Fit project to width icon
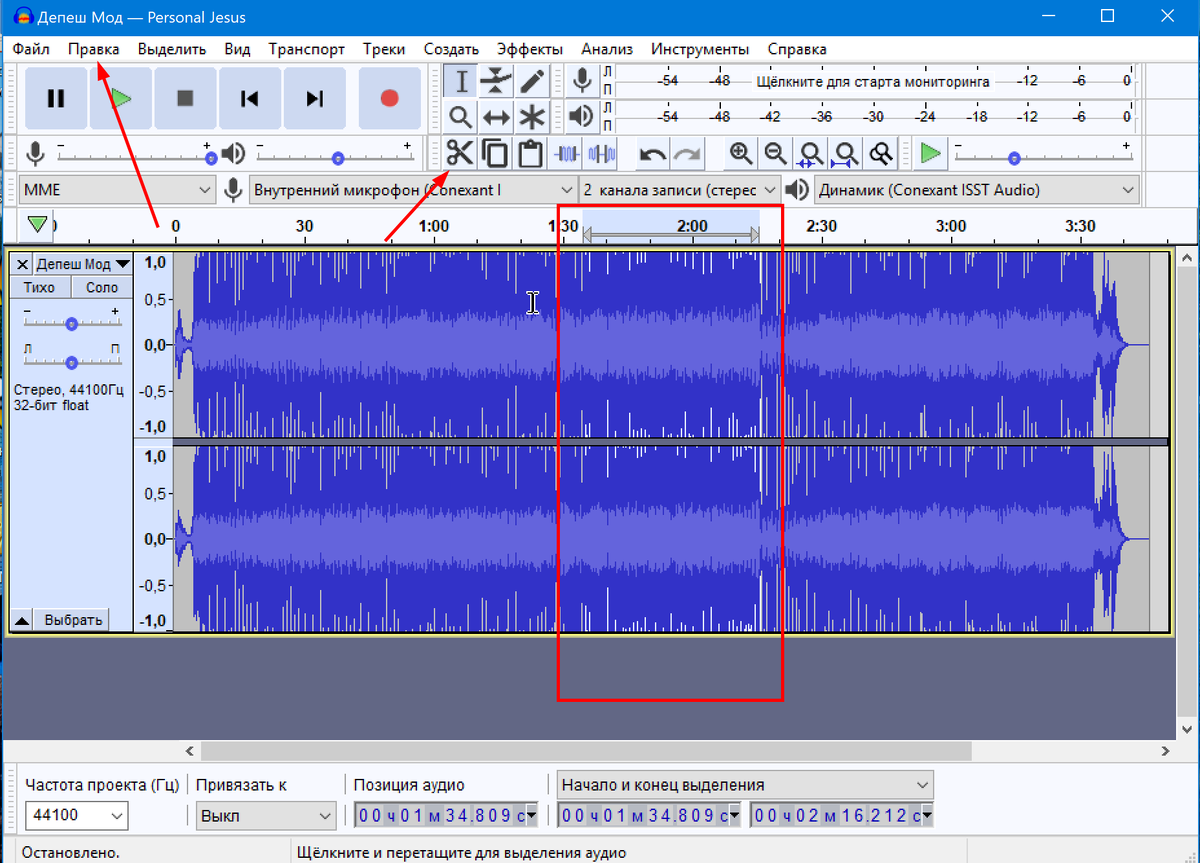The width and height of the screenshot is (1200, 863). (846, 154)
